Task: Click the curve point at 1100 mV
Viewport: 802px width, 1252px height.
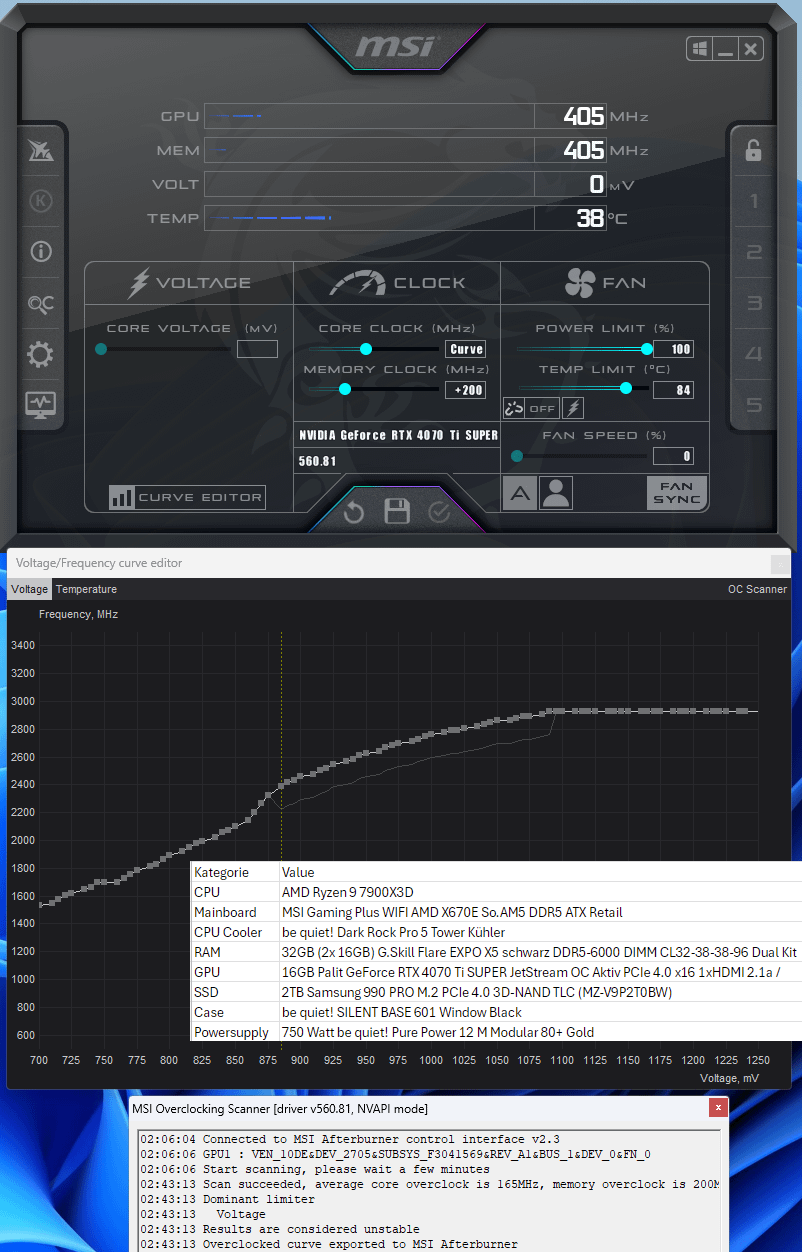Action: (561, 711)
